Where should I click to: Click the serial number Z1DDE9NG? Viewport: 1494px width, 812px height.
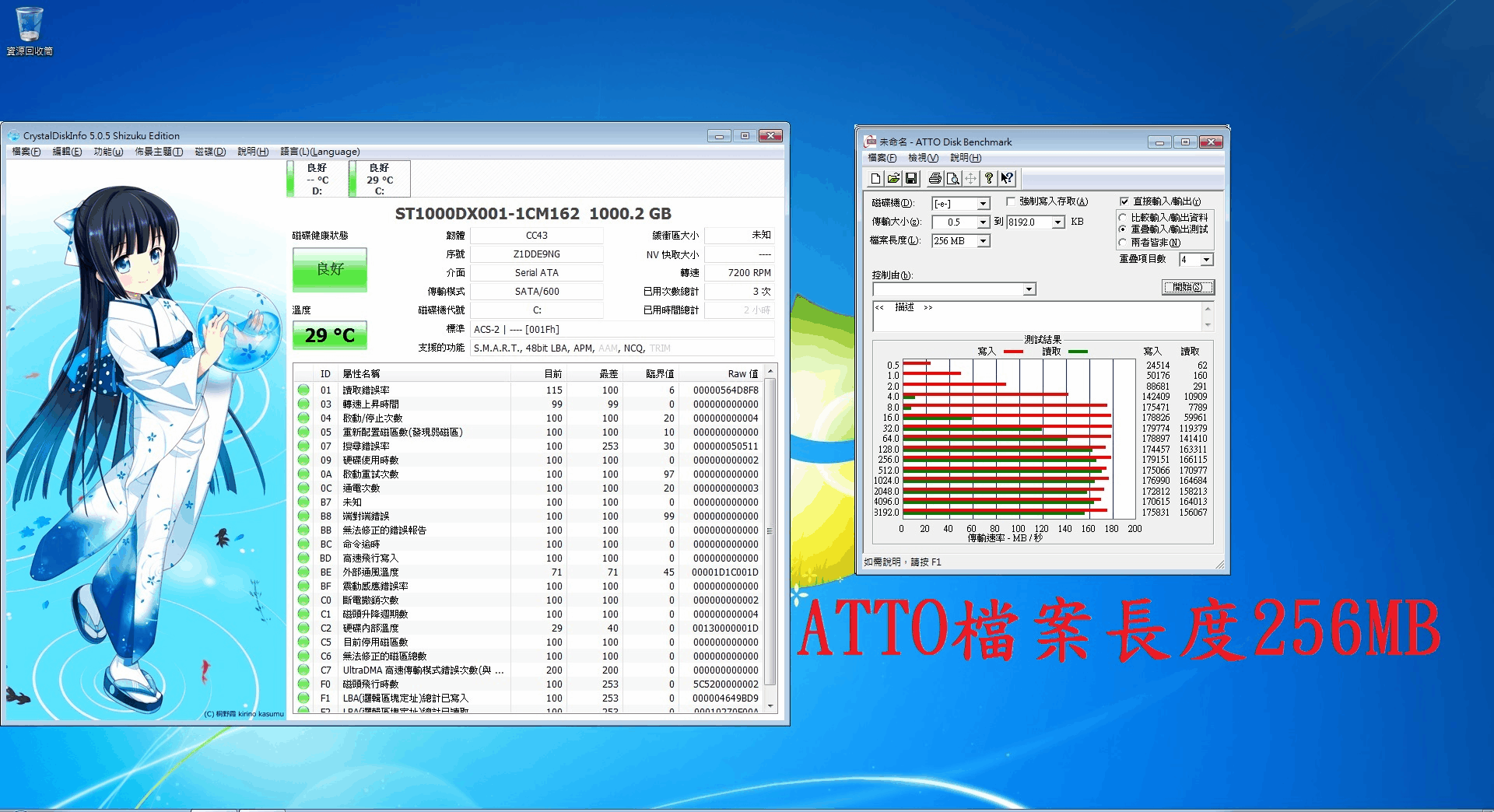(537, 254)
